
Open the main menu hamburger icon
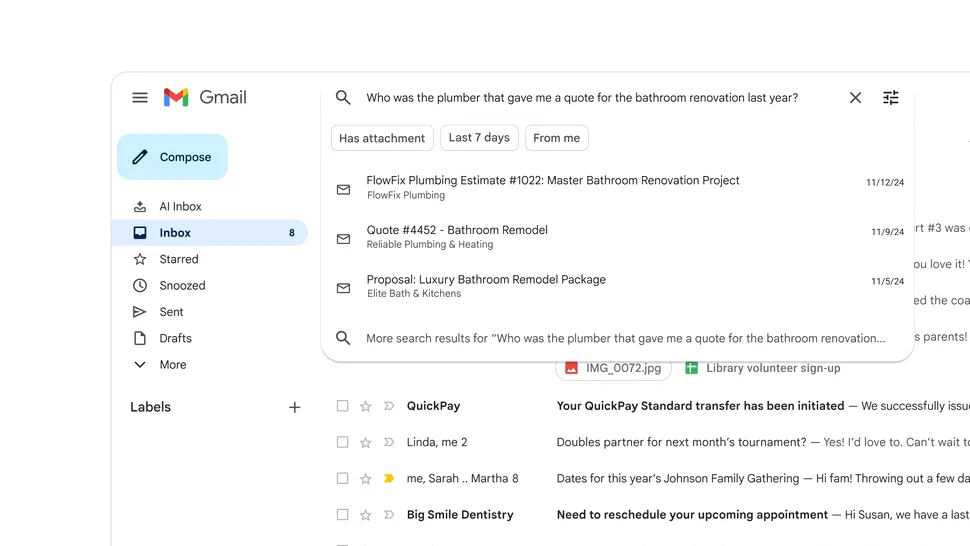click(x=140, y=97)
